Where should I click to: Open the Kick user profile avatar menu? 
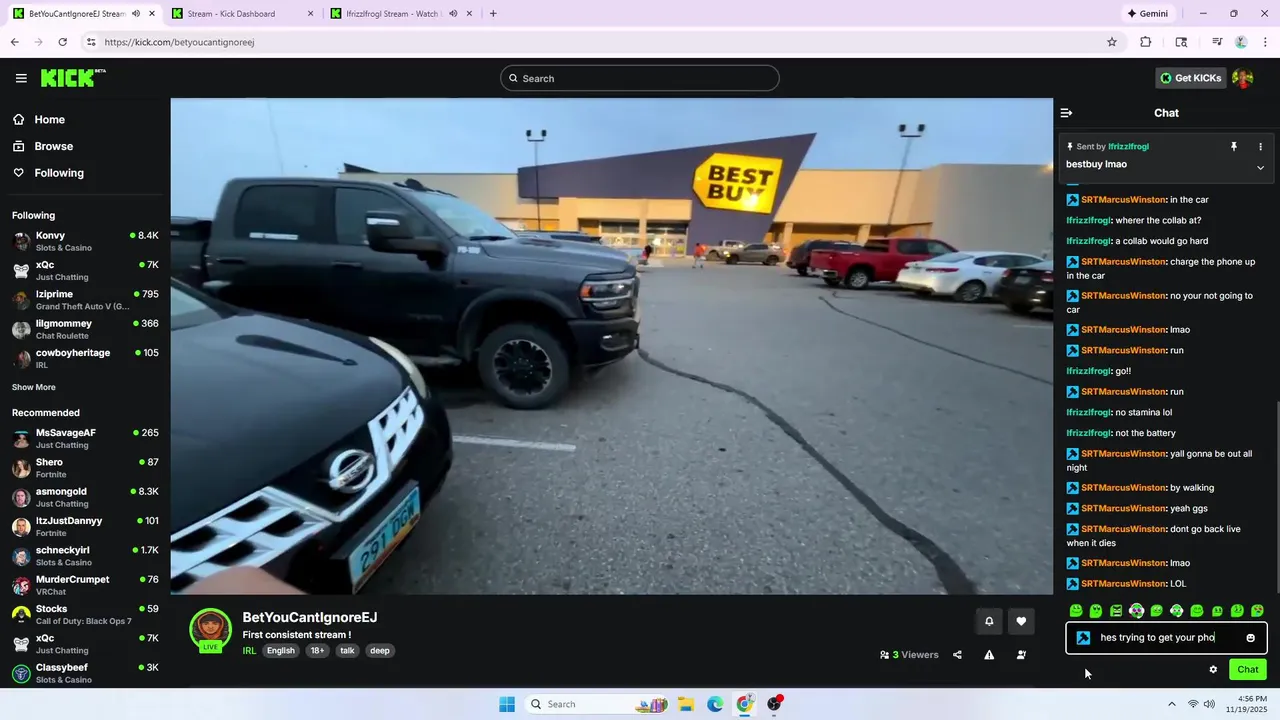tap(1243, 78)
